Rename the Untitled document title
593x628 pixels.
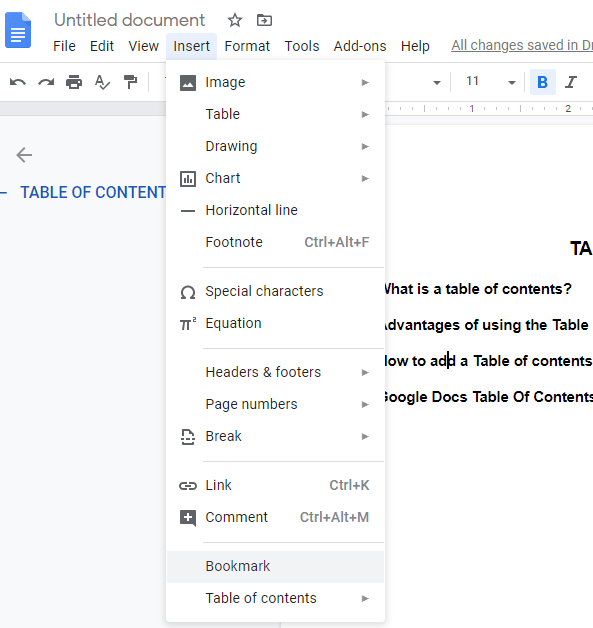[129, 20]
